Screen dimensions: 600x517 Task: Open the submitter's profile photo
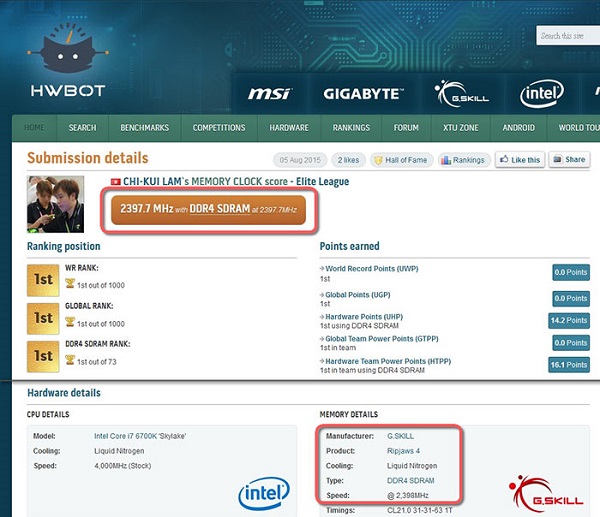coord(55,204)
